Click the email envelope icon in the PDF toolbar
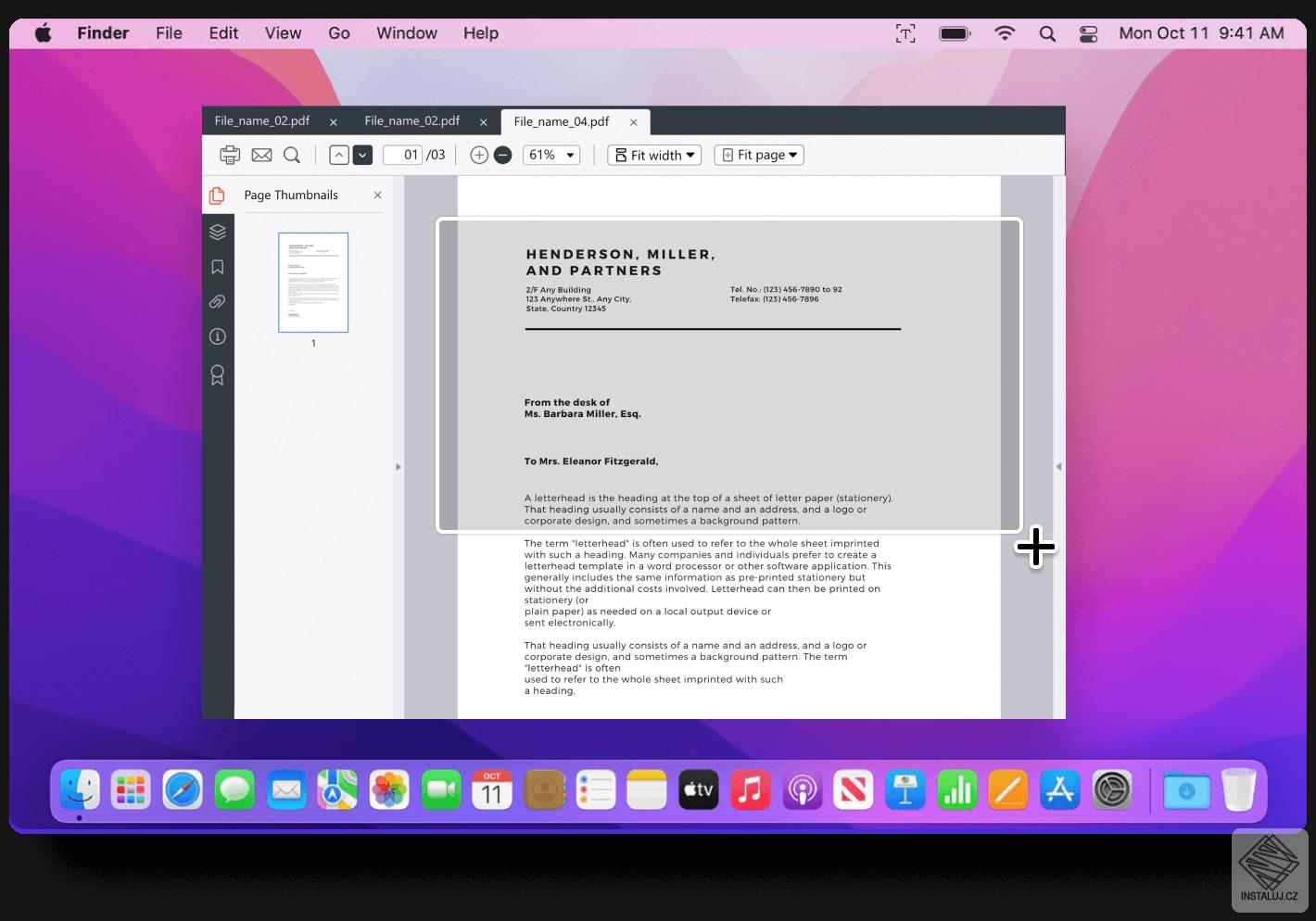 261,155
